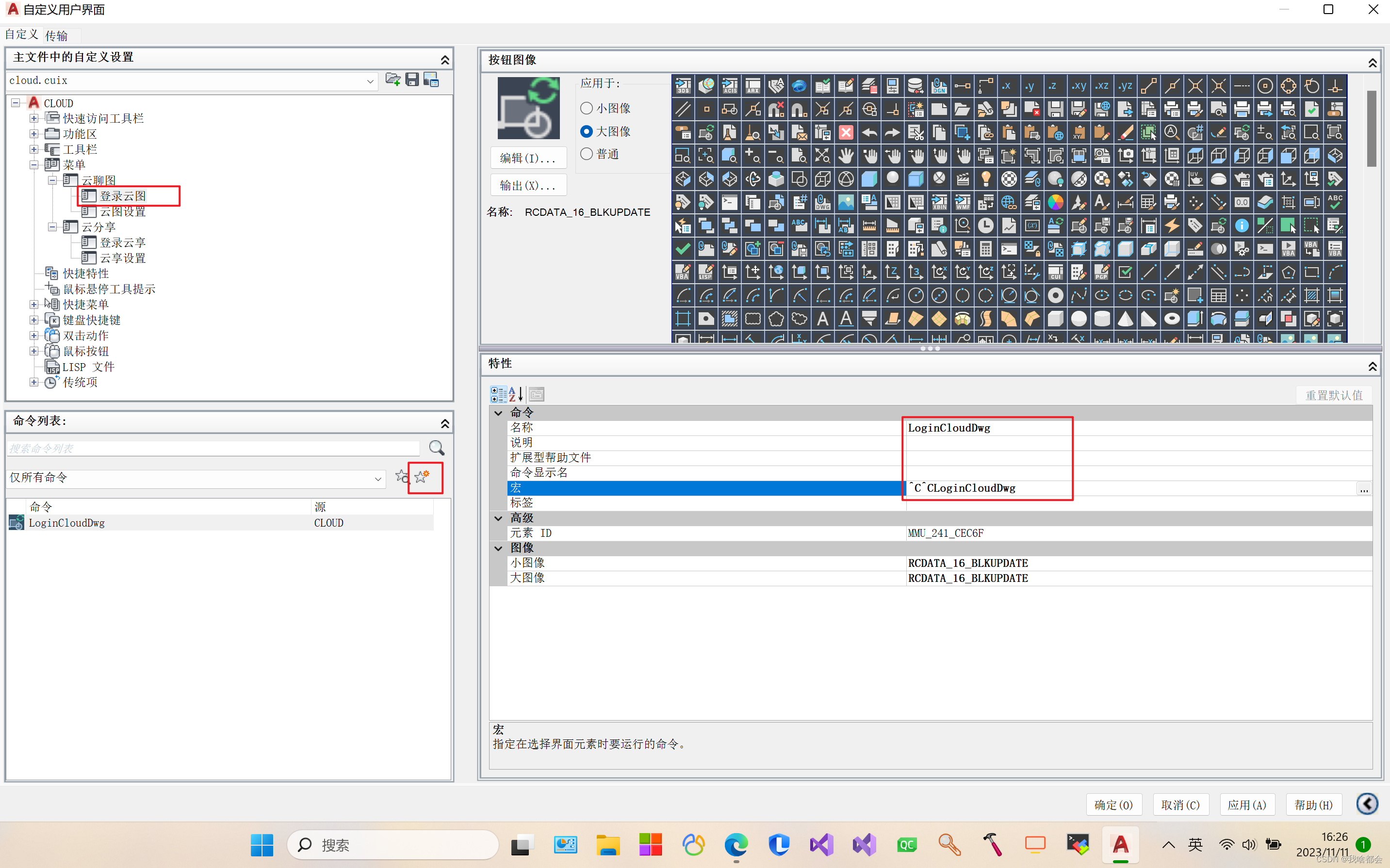This screenshot has height=868, width=1390.
Task: Click the search command list input field
Action: pyautogui.click(x=213, y=449)
